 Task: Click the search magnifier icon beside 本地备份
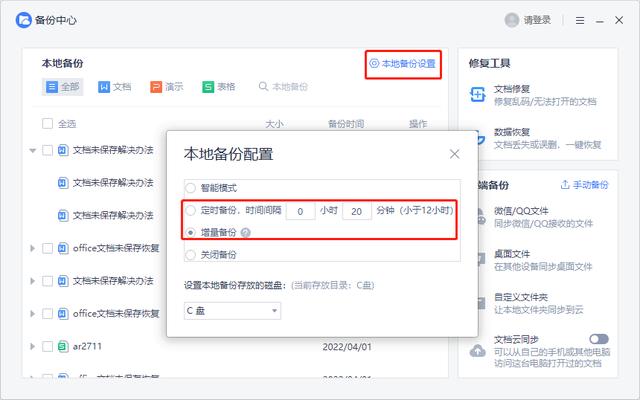pyautogui.click(x=263, y=87)
